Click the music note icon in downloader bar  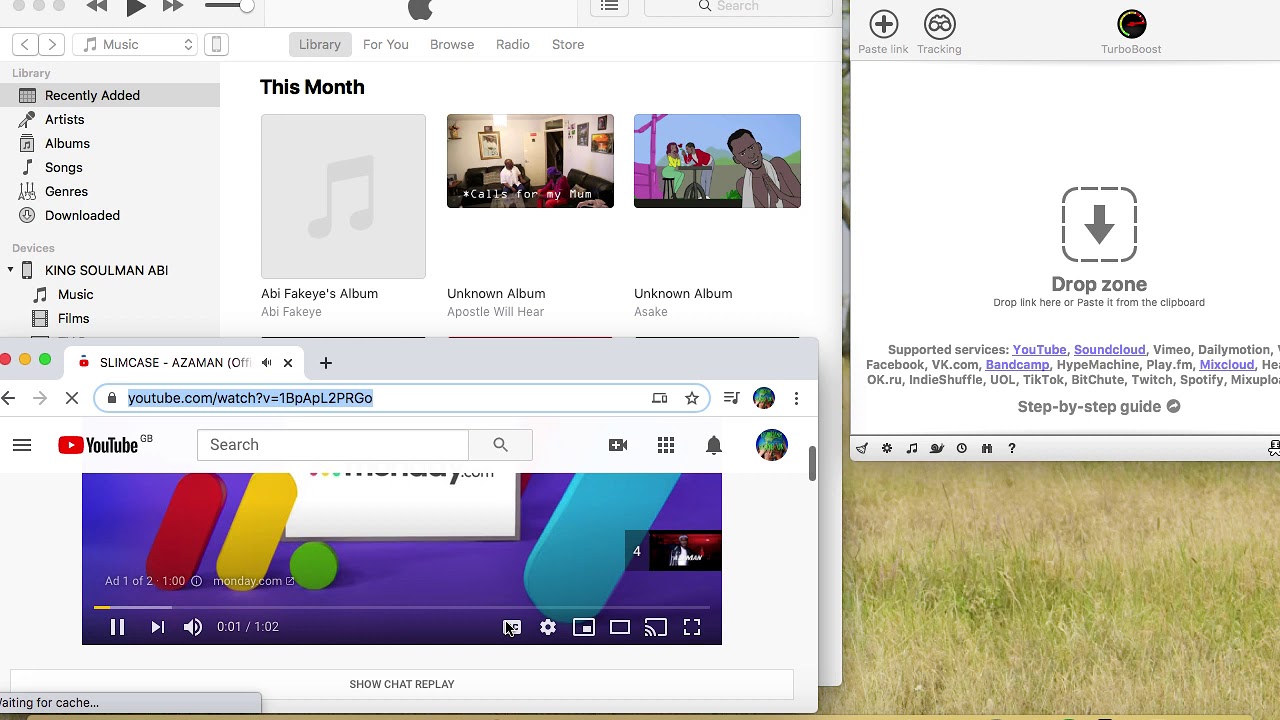pyautogui.click(x=912, y=448)
